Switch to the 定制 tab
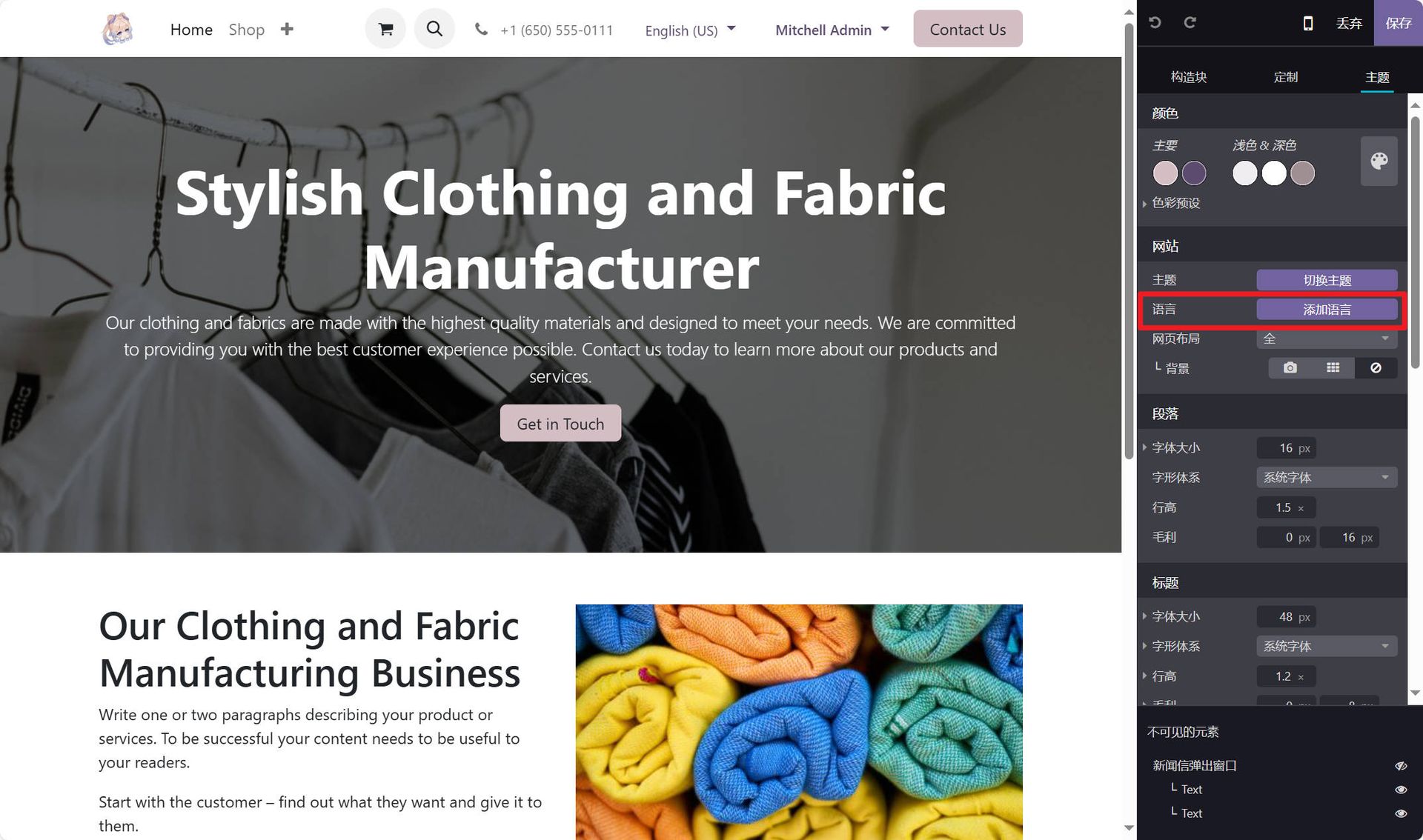The width and height of the screenshot is (1423, 840). 1285,77
